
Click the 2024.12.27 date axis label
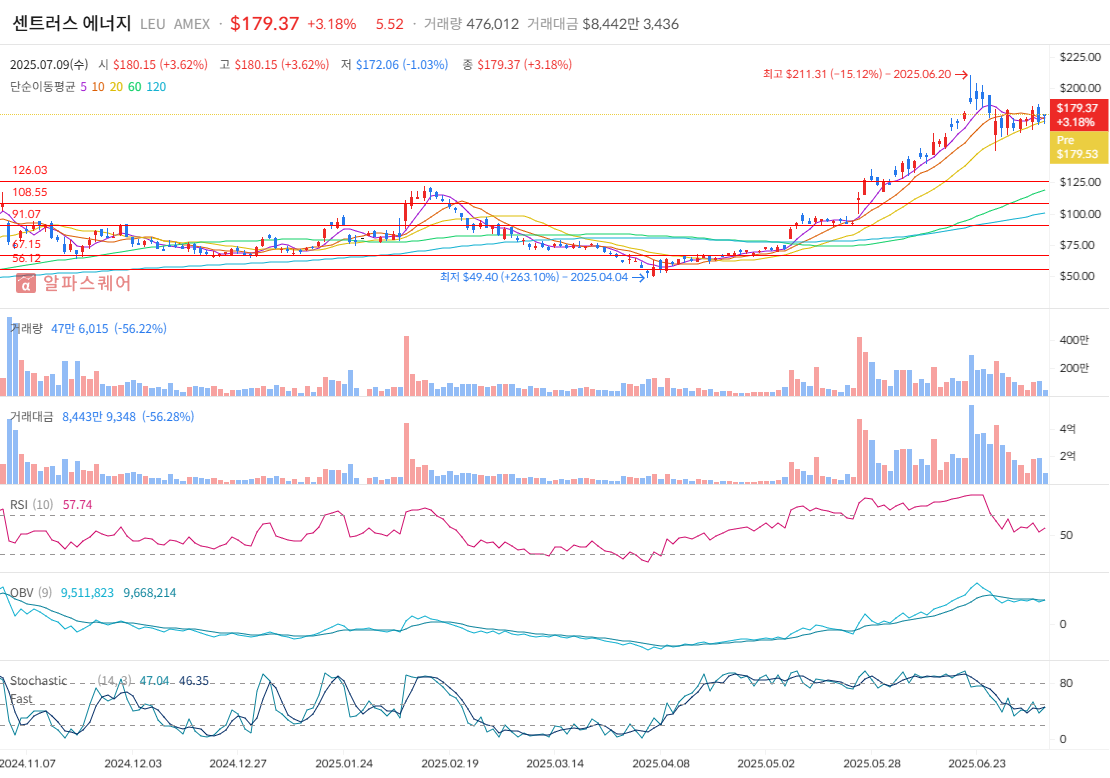pos(239,764)
